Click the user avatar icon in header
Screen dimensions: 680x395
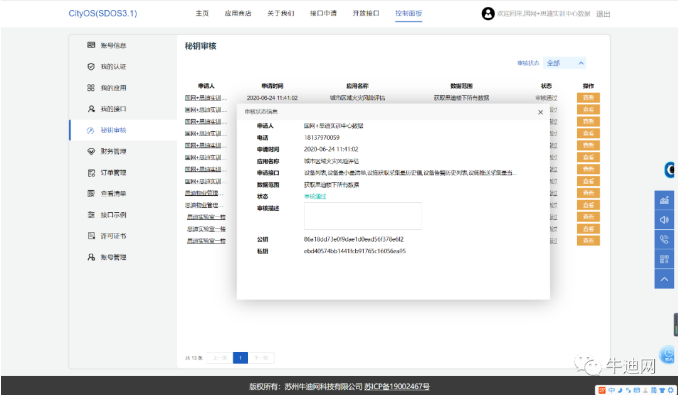tap(488, 13)
